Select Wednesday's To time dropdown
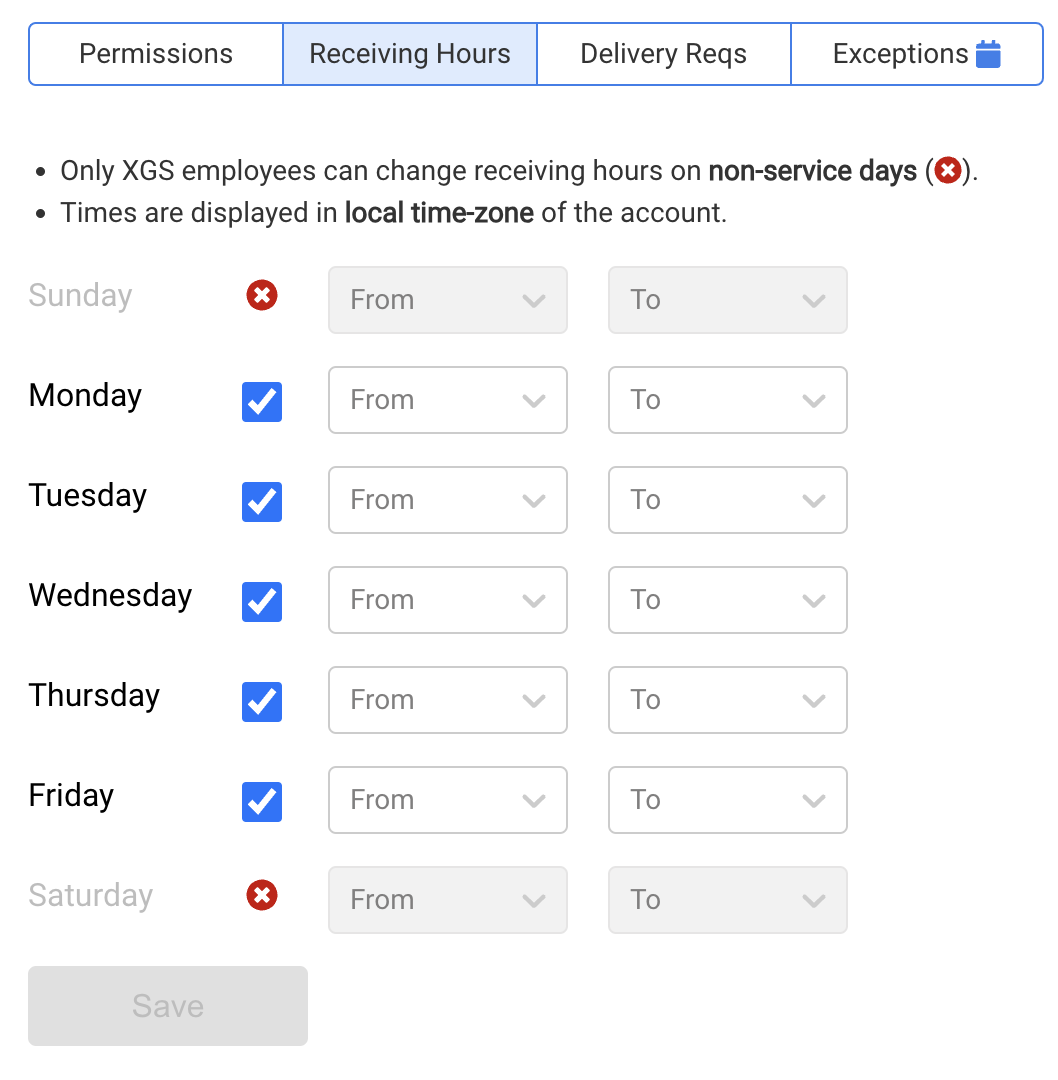Viewport: 1058px width, 1080px height. 727,600
